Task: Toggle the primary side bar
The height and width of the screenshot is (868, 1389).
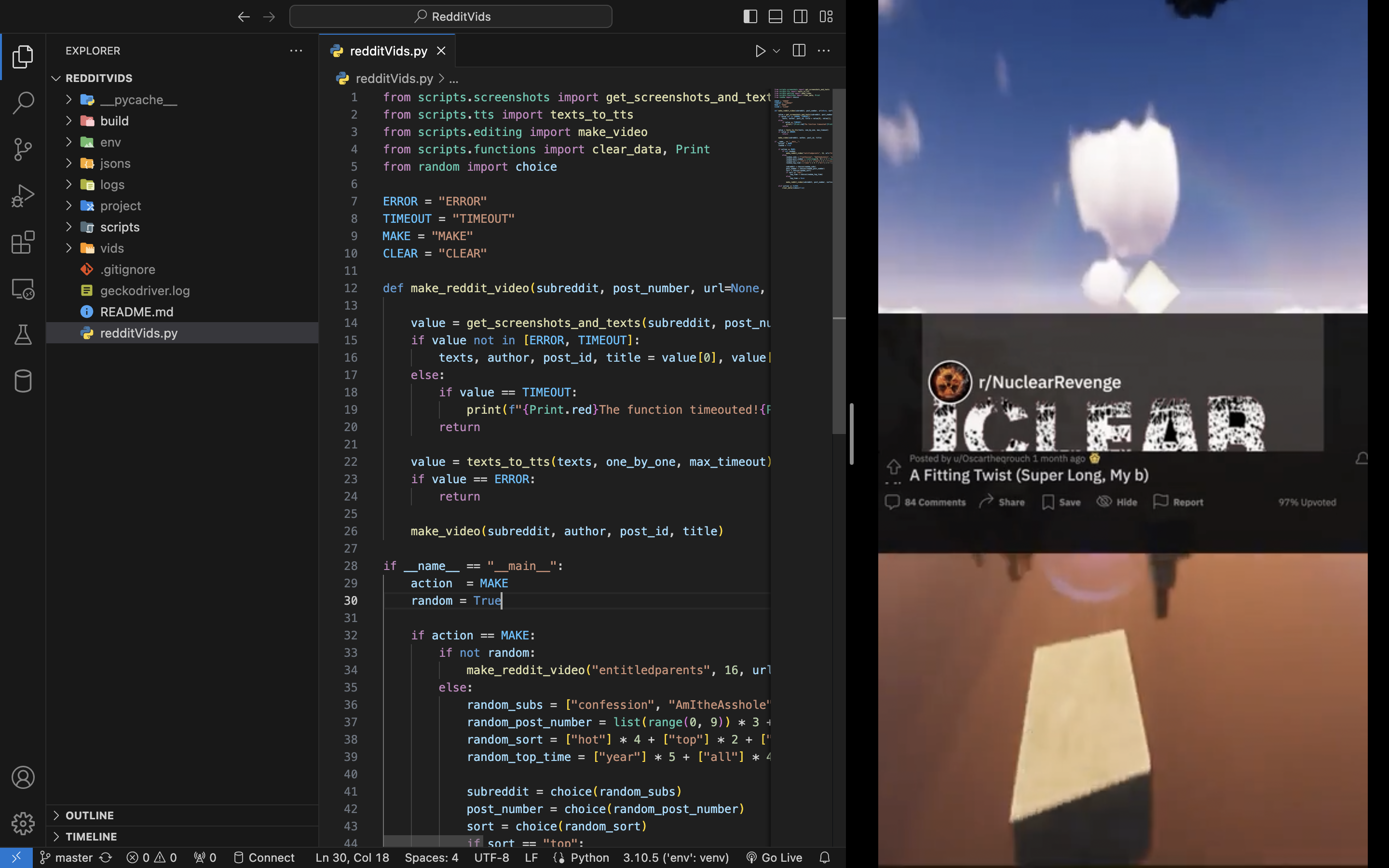Action: (x=750, y=17)
